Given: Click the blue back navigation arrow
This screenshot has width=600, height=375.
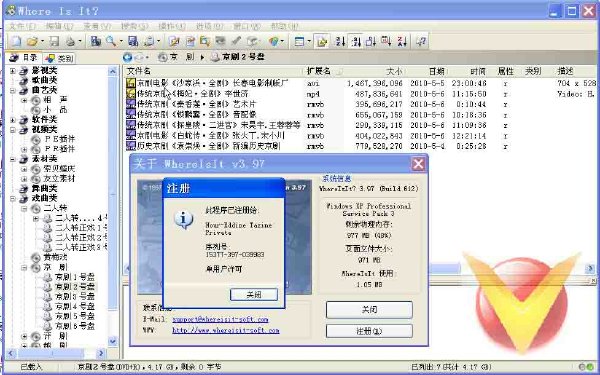Looking at the screenshot, I should pos(127,57).
